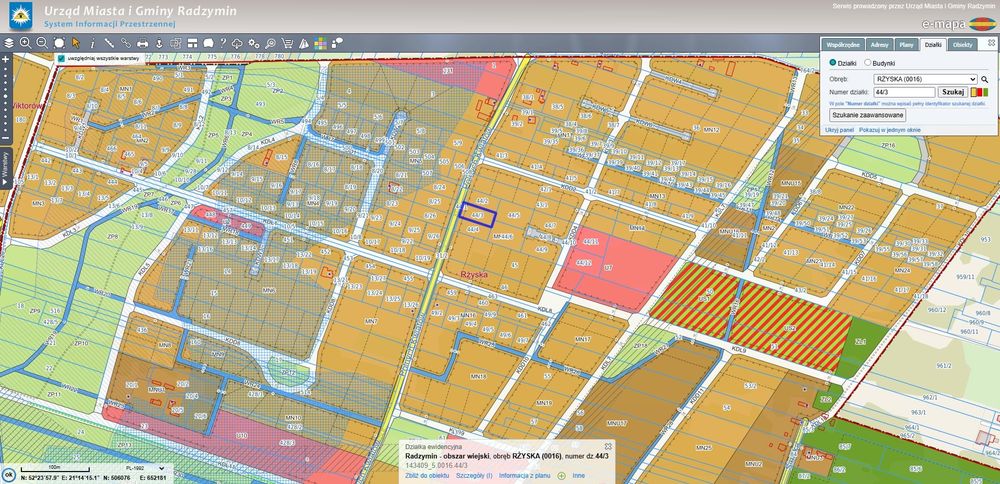This screenshot has height=484, width=1000.
Task: Click the yellow-red-green color swatch
Action: click(979, 92)
